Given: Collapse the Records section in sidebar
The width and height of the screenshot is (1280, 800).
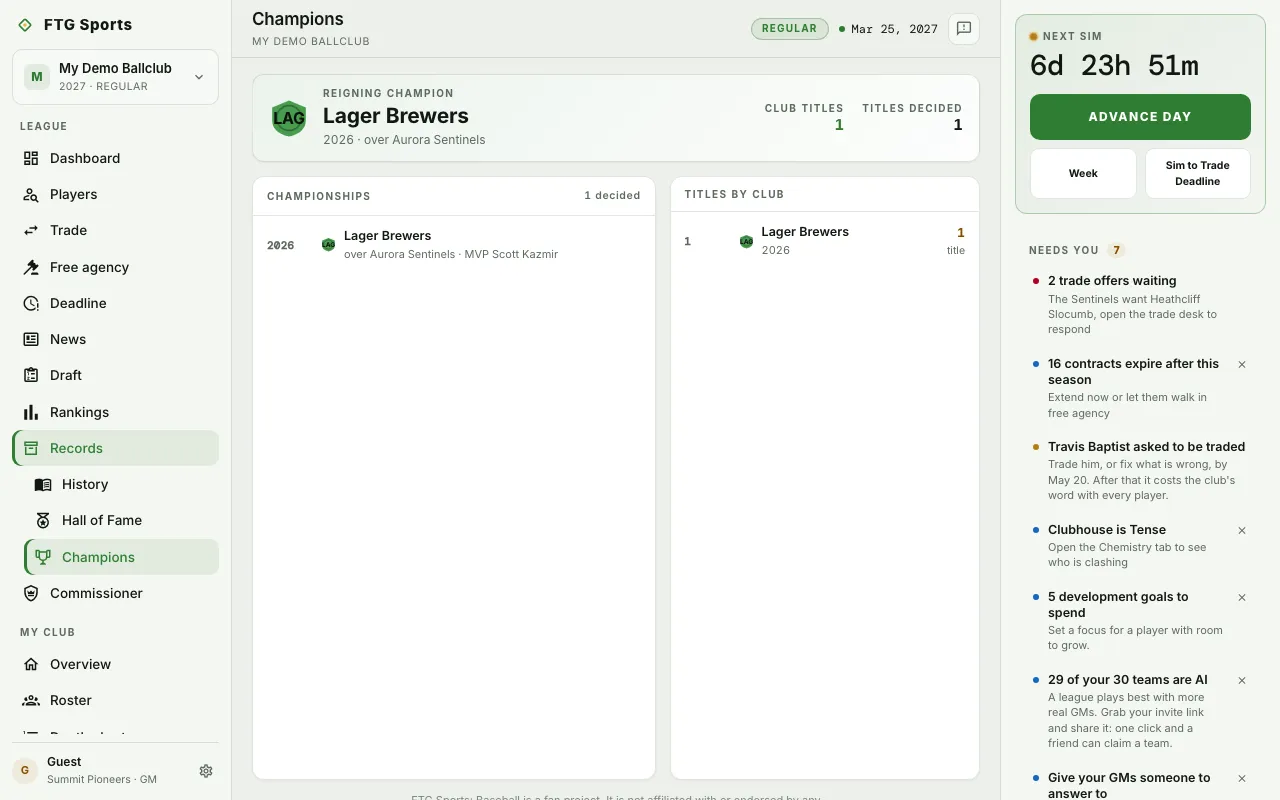Looking at the screenshot, I should pyautogui.click(x=115, y=448).
